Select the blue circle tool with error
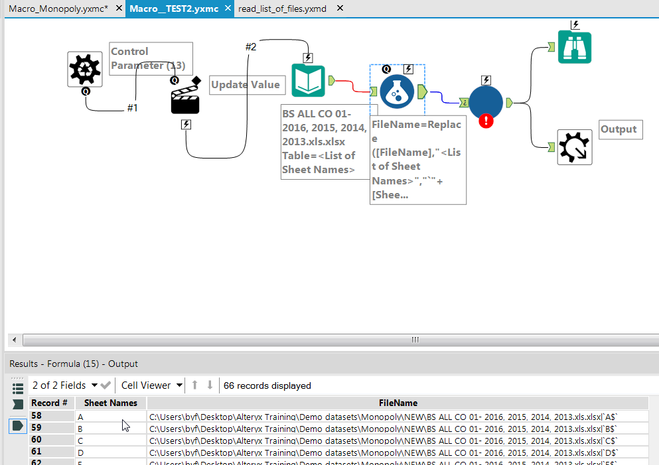The image size is (659, 465). pyautogui.click(x=486, y=103)
